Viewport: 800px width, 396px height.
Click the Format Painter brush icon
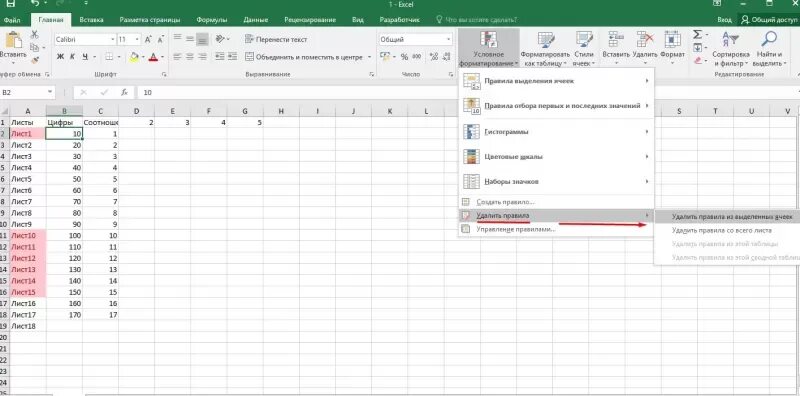35,60
